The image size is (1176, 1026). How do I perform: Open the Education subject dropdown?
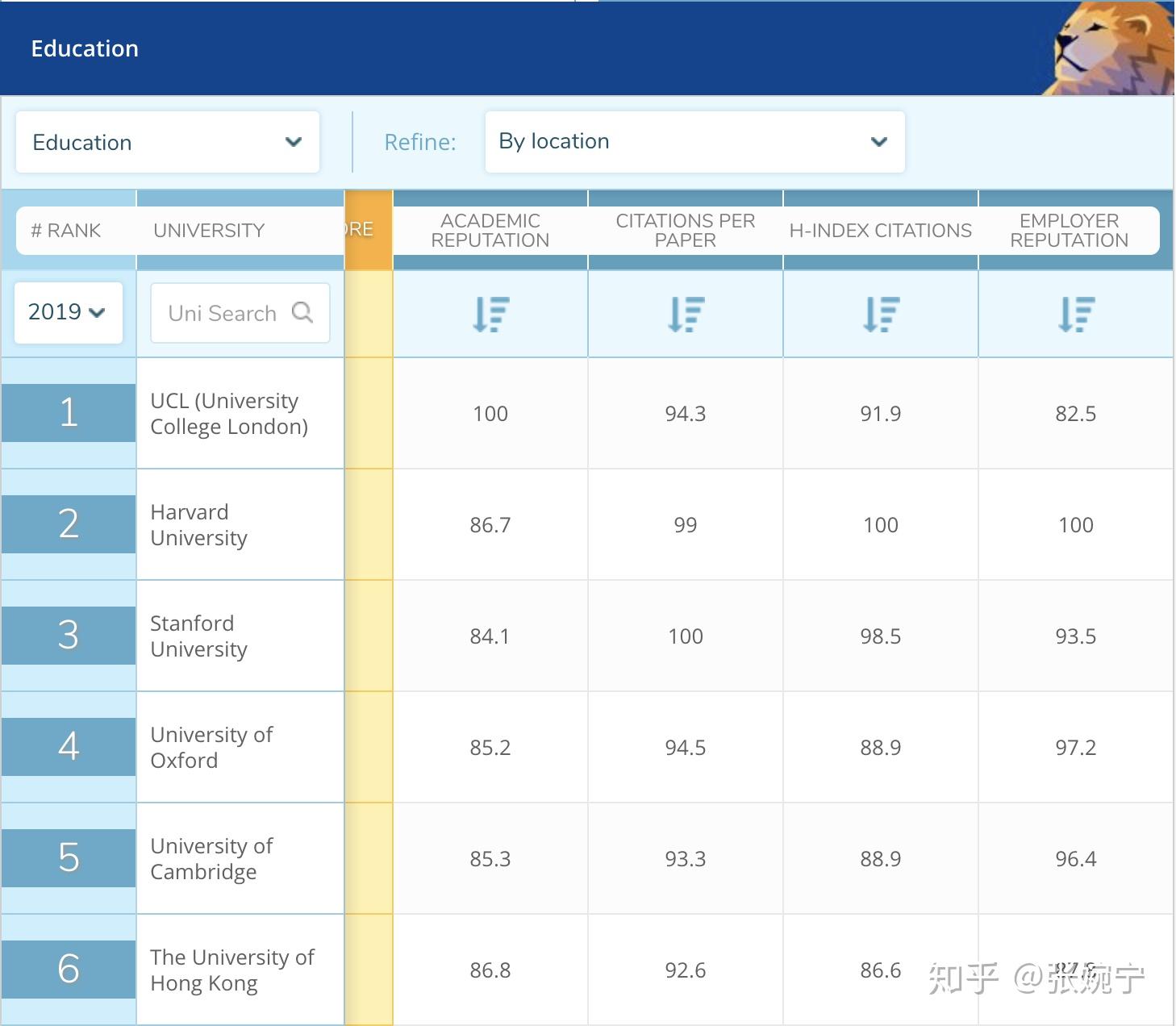point(166,142)
